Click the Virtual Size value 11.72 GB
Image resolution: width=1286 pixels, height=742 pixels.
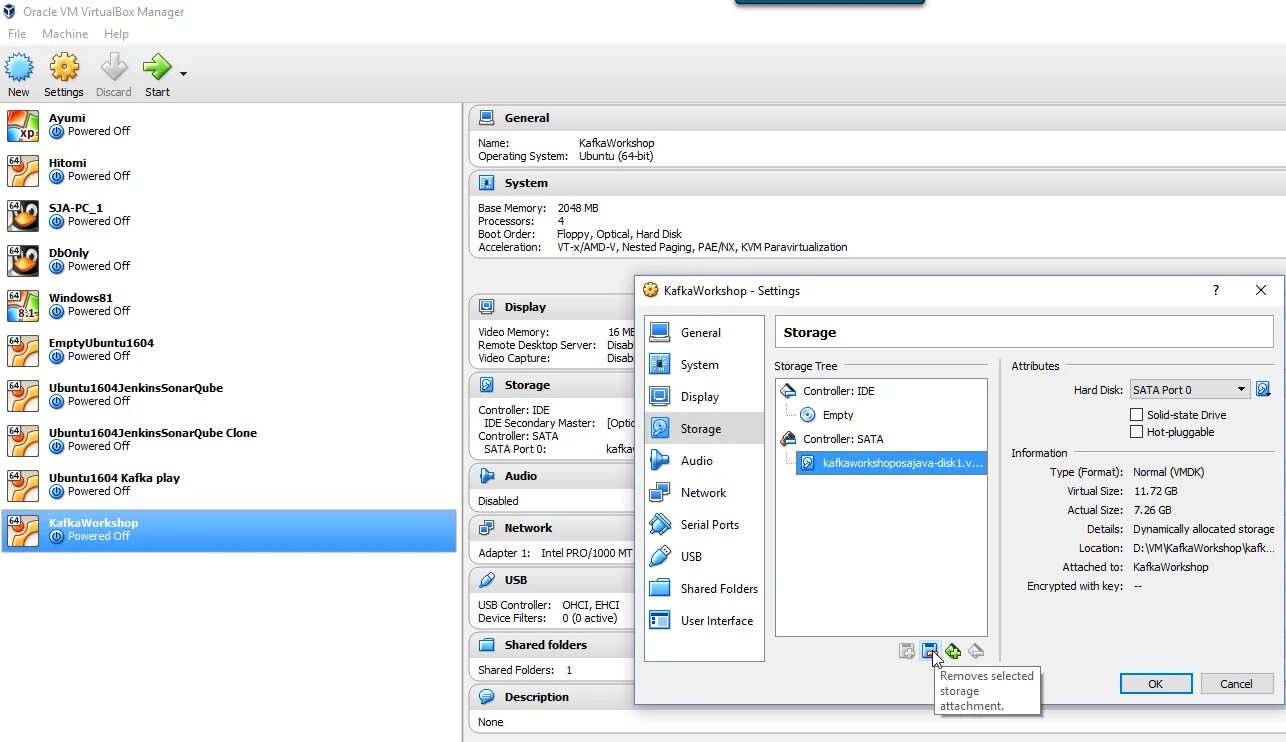coord(1155,491)
